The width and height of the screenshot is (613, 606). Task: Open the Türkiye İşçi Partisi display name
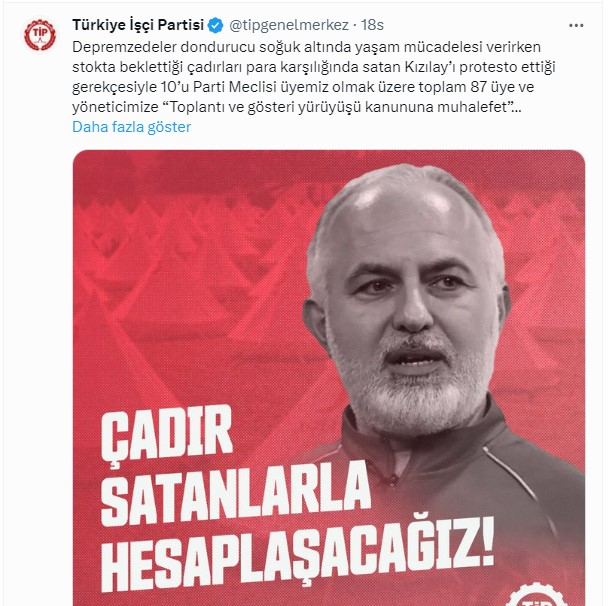[x=138, y=25]
